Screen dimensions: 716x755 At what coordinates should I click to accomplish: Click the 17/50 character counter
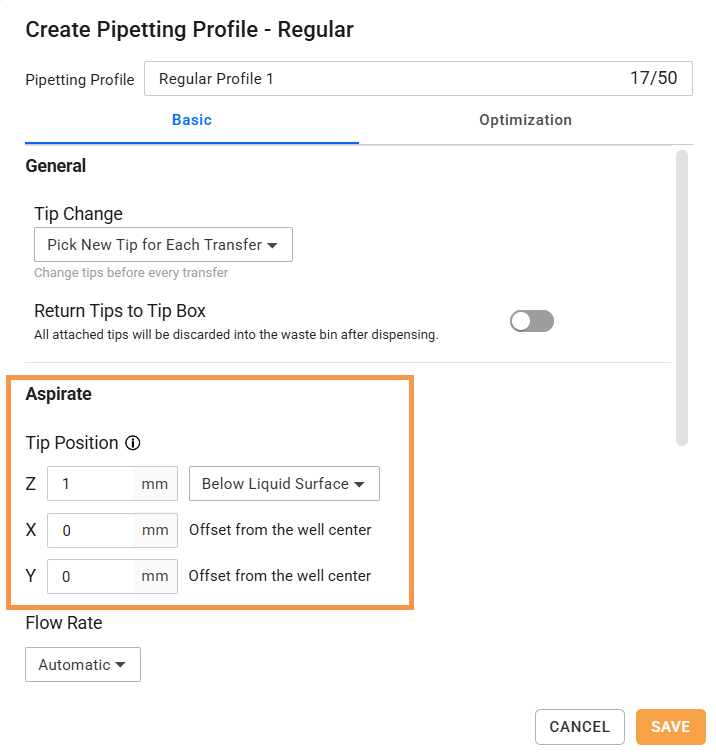[653, 78]
